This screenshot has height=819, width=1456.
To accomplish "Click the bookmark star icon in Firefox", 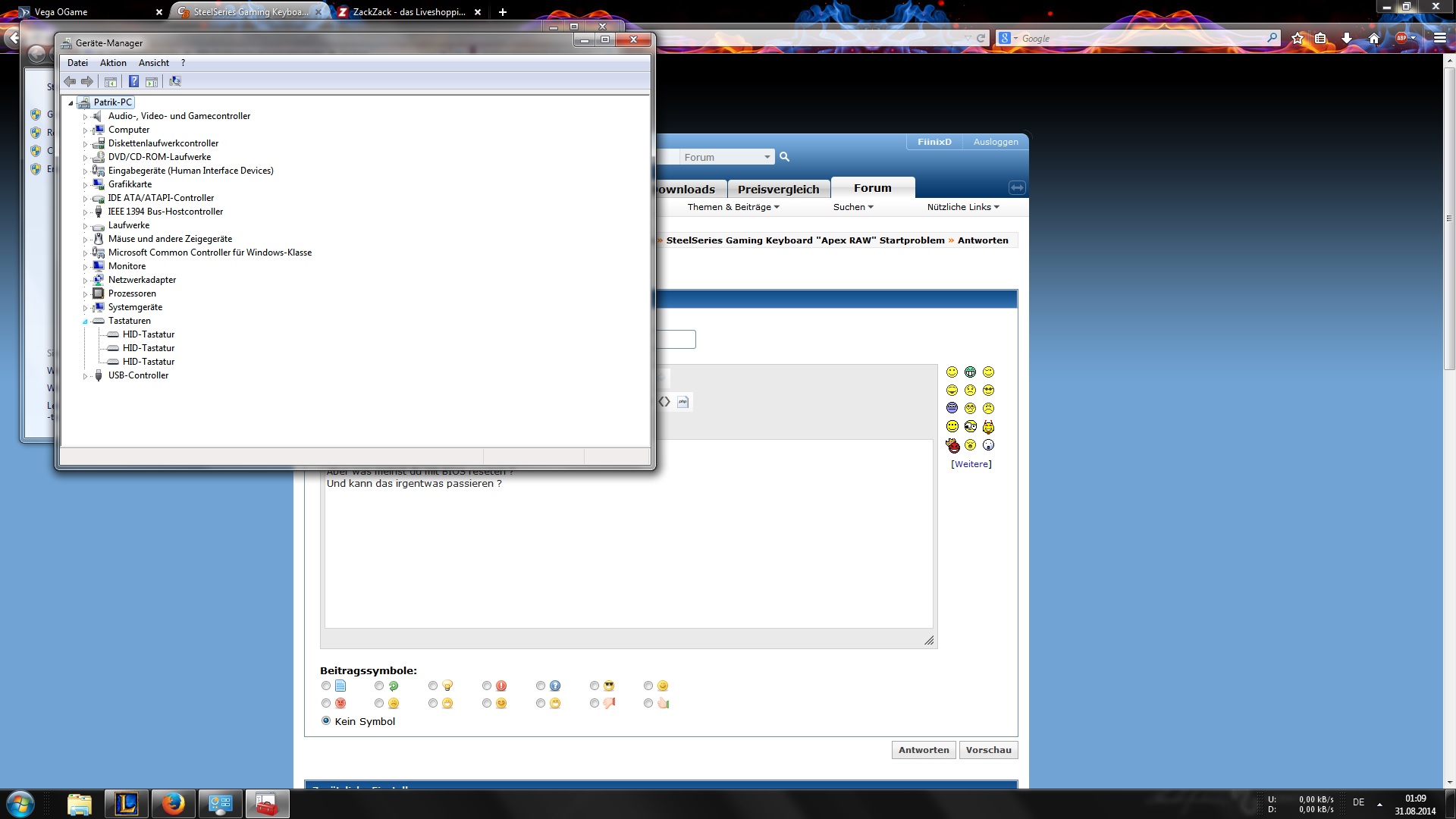I will tap(1298, 38).
